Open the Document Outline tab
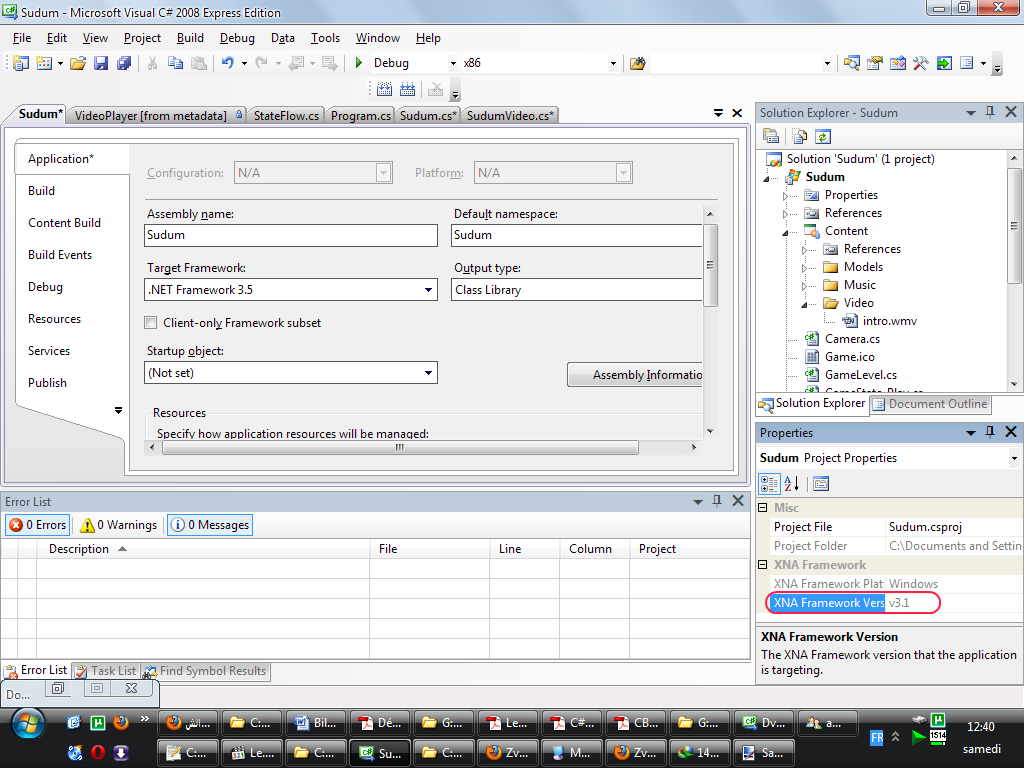 point(930,404)
